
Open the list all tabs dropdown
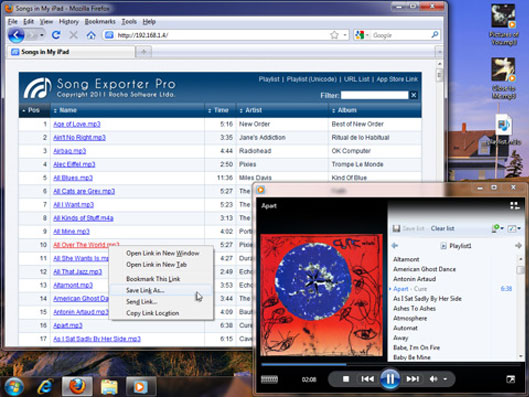point(439,52)
